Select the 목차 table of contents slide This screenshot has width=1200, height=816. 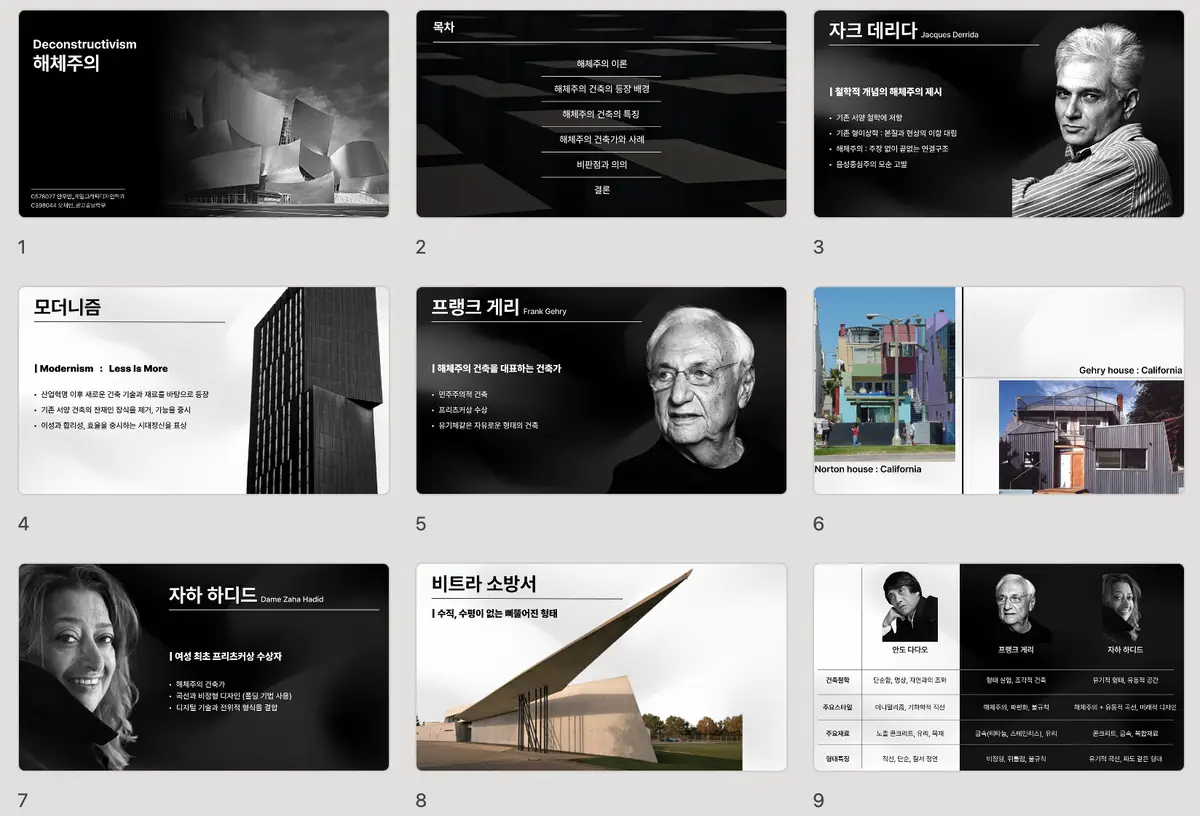click(601, 114)
